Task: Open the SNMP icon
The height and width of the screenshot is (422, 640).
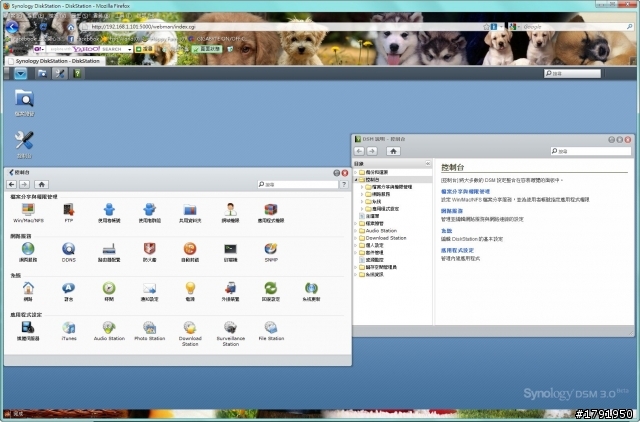Action: [x=271, y=249]
